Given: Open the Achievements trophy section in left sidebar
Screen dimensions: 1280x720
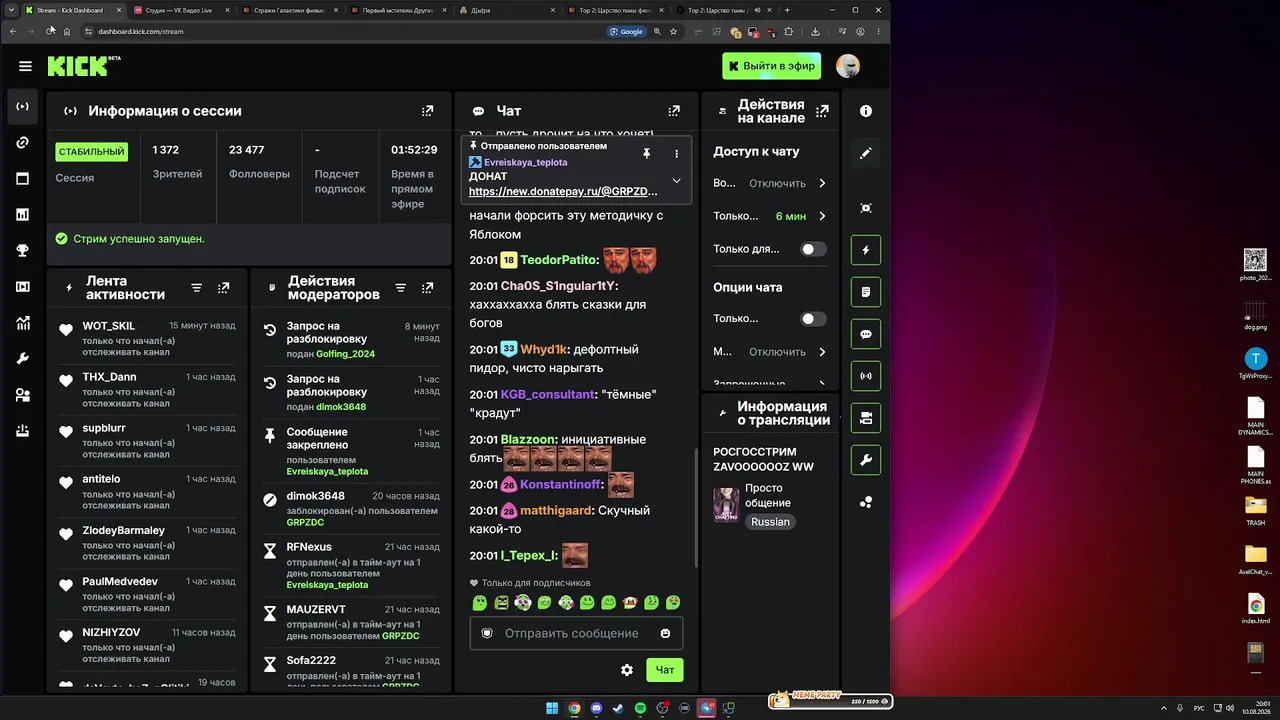Looking at the screenshot, I should pos(22,251).
